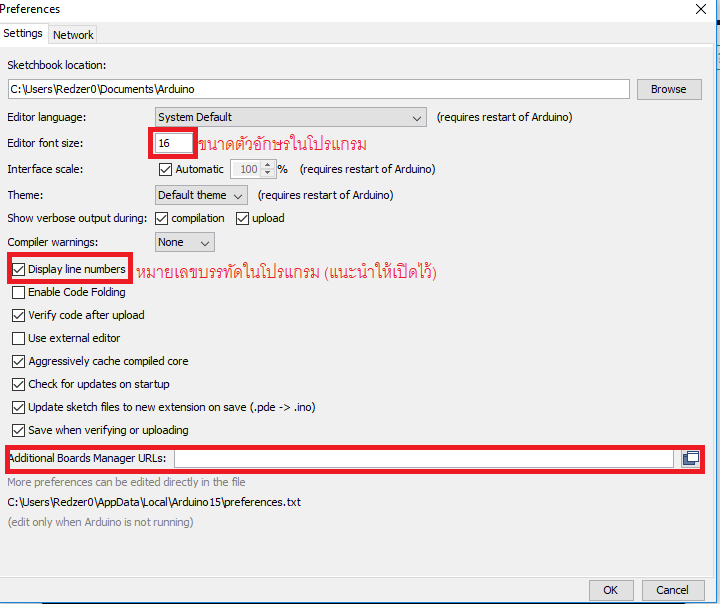Click the Browse button
Screen dimensions: 720x604
[669, 90]
